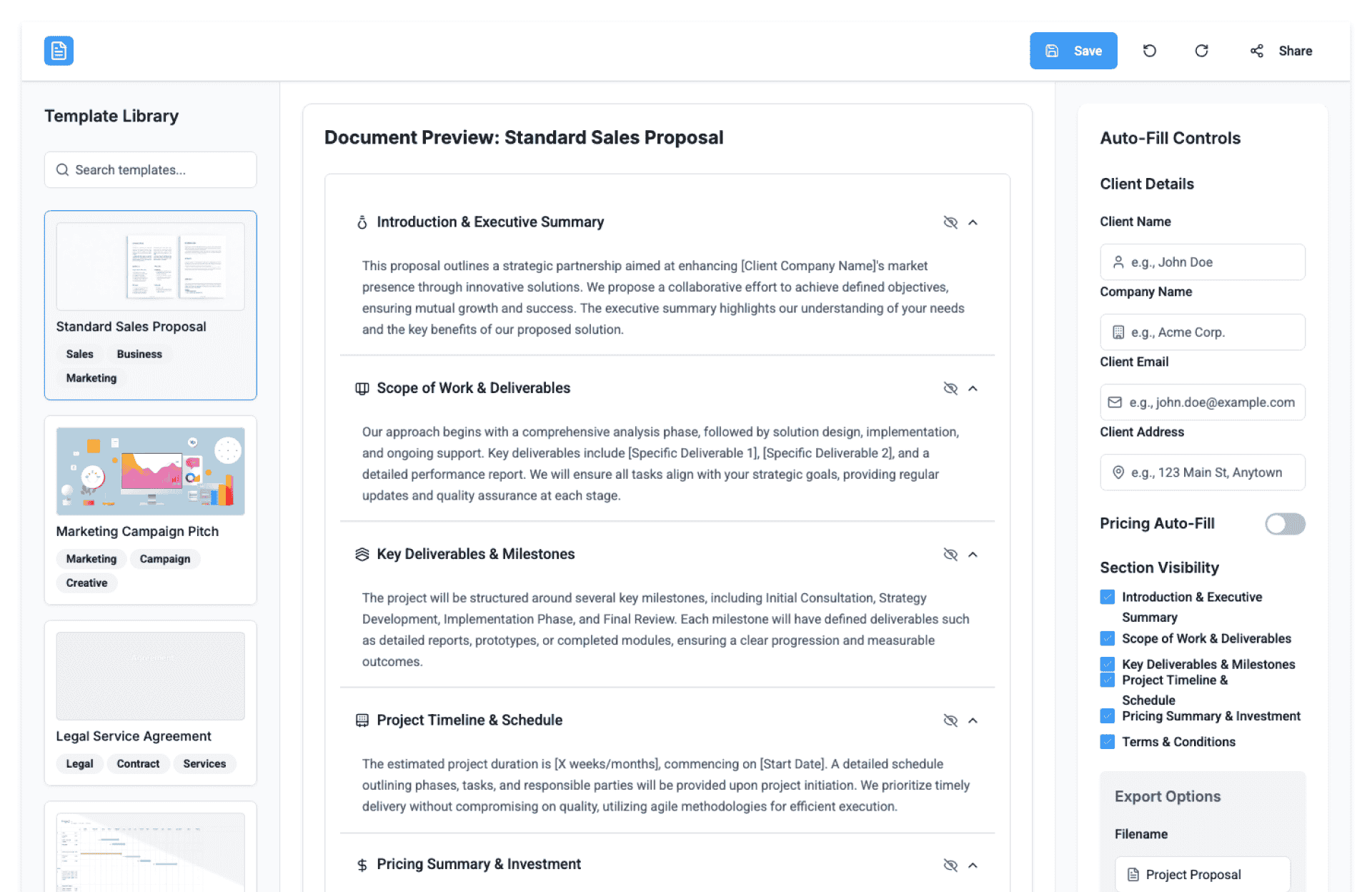Screen dimensions: 1372x892
Task: Click the undo arrow icon
Action: click(x=1149, y=51)
